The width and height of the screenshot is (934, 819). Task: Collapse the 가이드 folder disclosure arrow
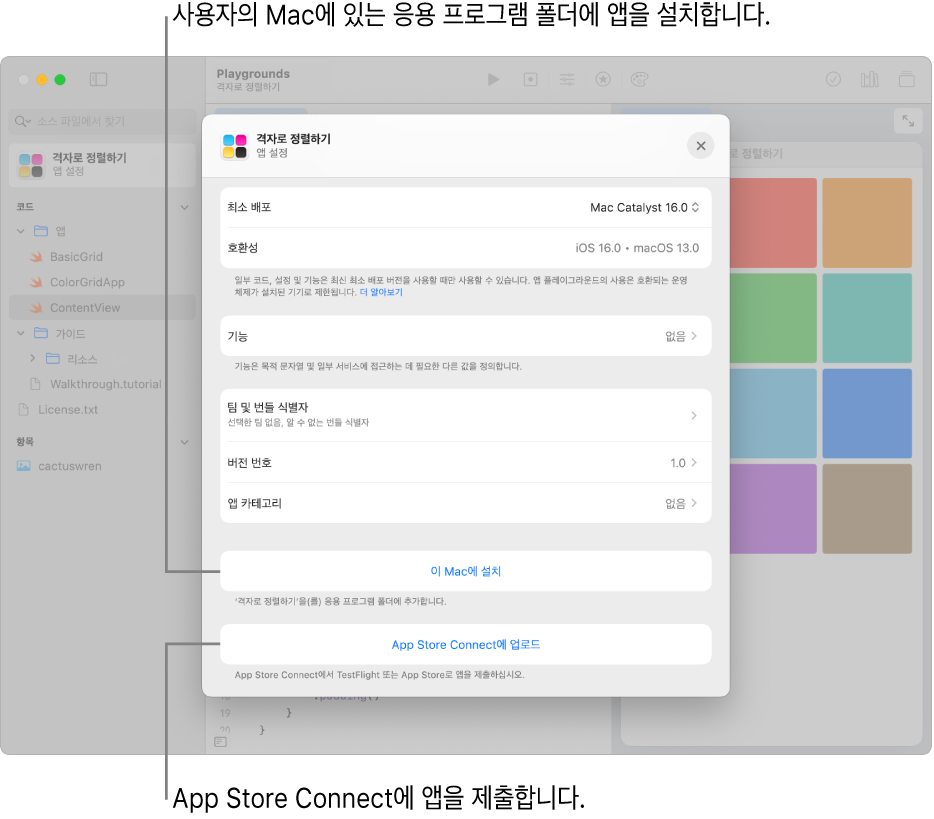(x=21, y=333)
